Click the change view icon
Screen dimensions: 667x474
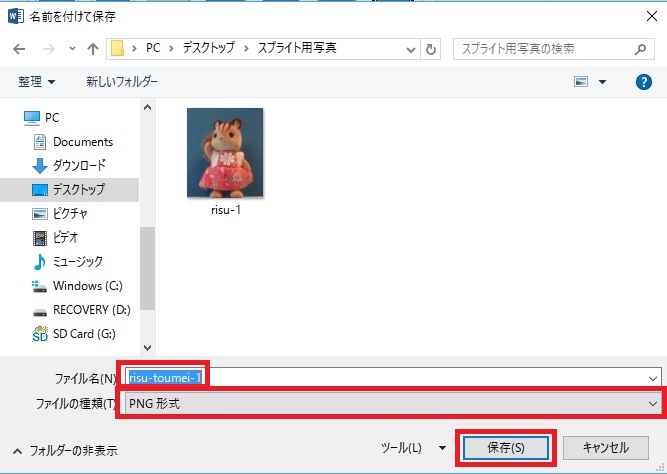tap(581, 81)
